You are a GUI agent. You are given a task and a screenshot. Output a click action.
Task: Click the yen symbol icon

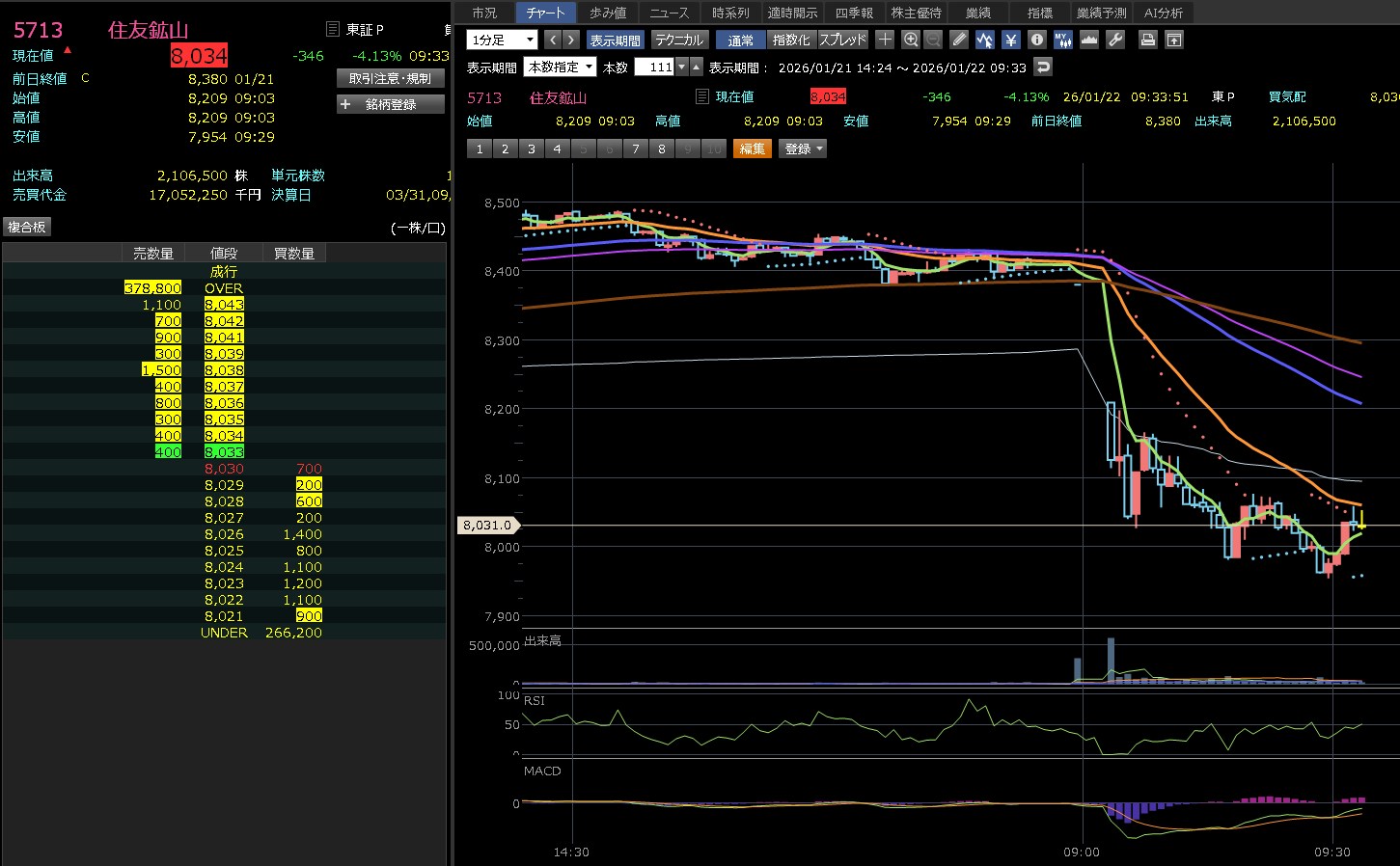pyautogui.click(x=1010, y=40)
